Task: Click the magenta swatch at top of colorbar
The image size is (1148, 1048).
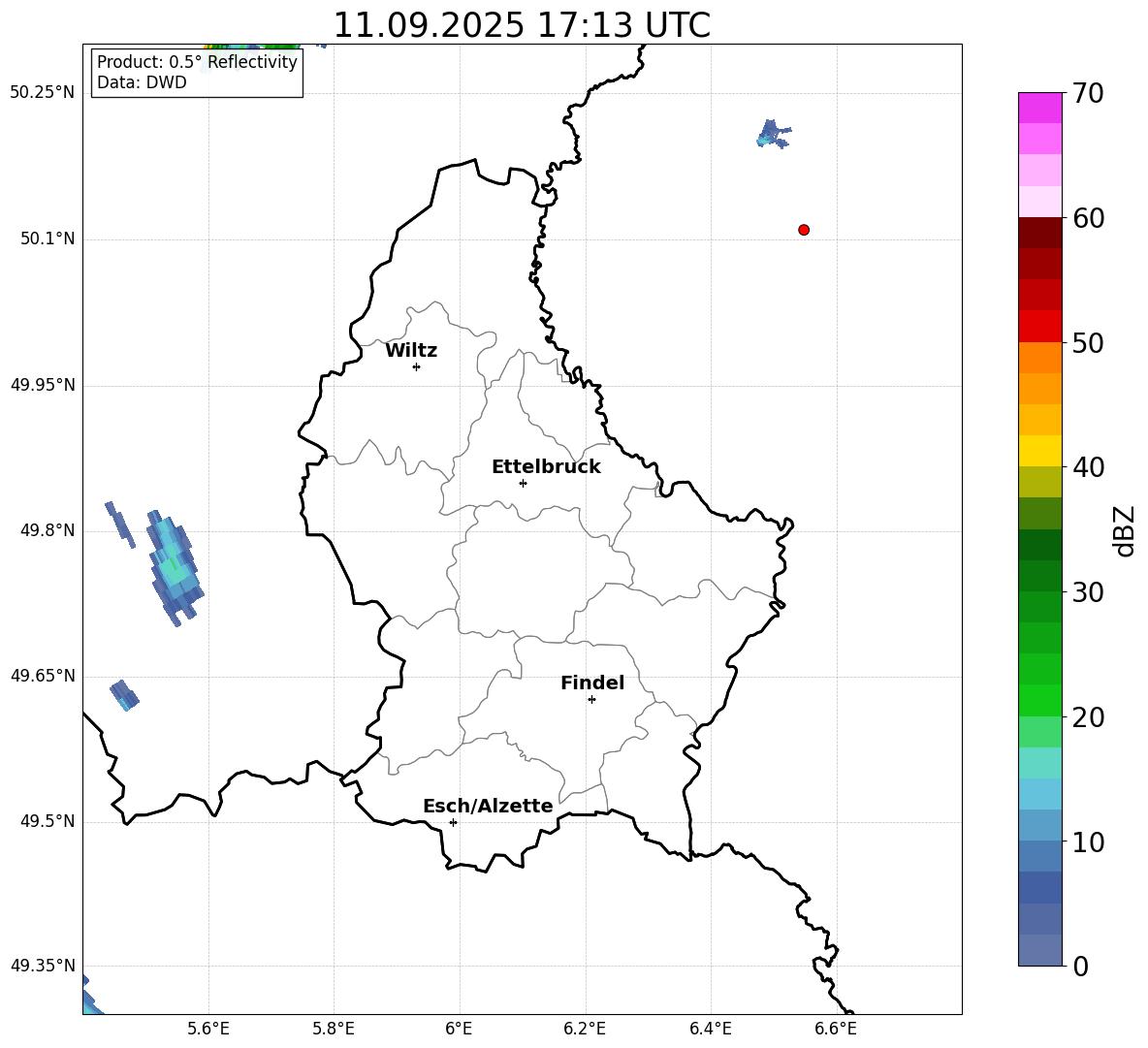Action: click(x=1039, y=108)
